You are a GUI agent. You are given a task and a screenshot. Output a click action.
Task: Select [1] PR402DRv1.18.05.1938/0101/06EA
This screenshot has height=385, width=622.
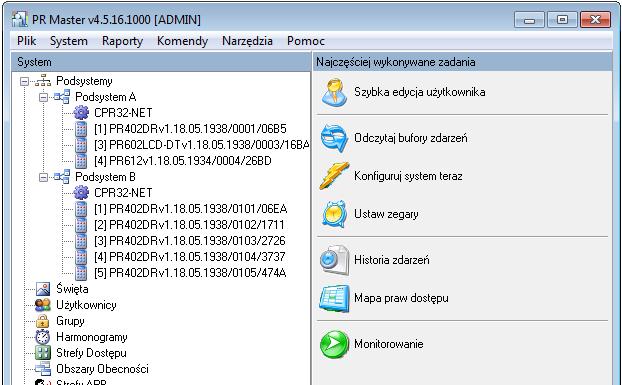click(x=191, y=209)
